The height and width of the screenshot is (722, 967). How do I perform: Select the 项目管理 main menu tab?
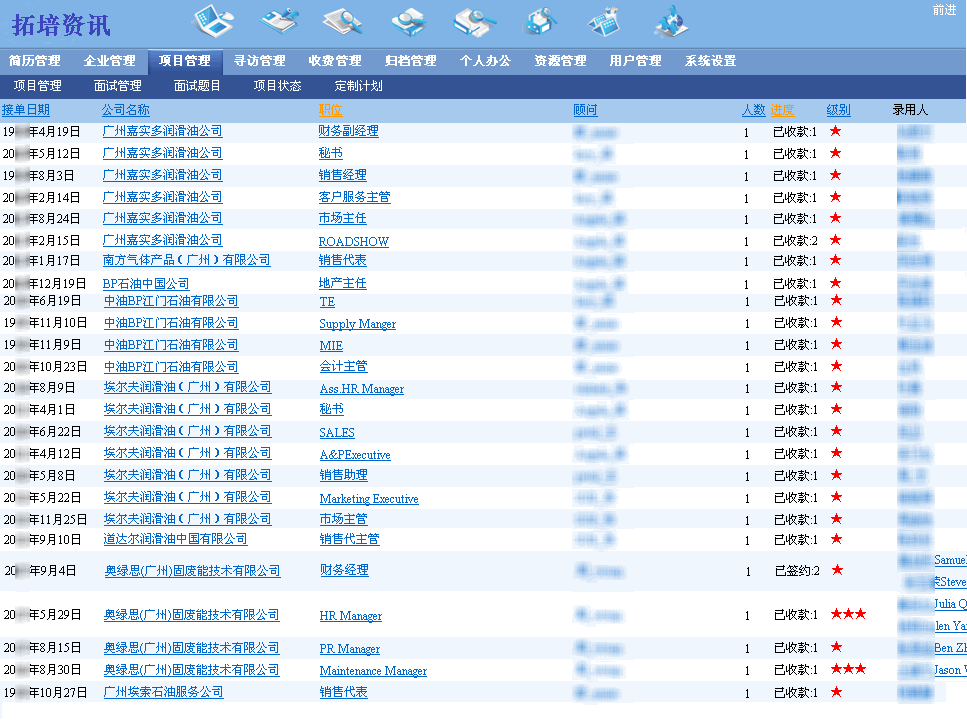185,60
